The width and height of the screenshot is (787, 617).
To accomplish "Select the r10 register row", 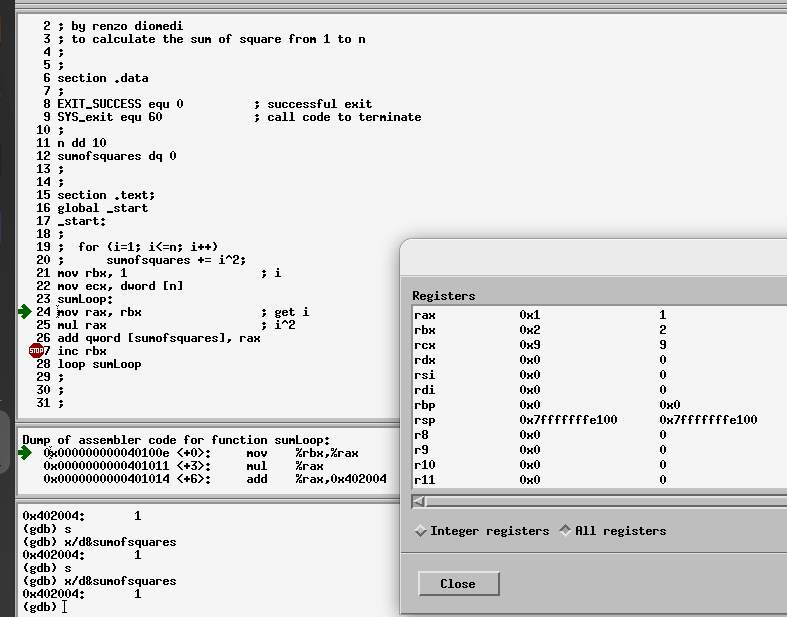I will pyautogui.click(x=599, y=465).
